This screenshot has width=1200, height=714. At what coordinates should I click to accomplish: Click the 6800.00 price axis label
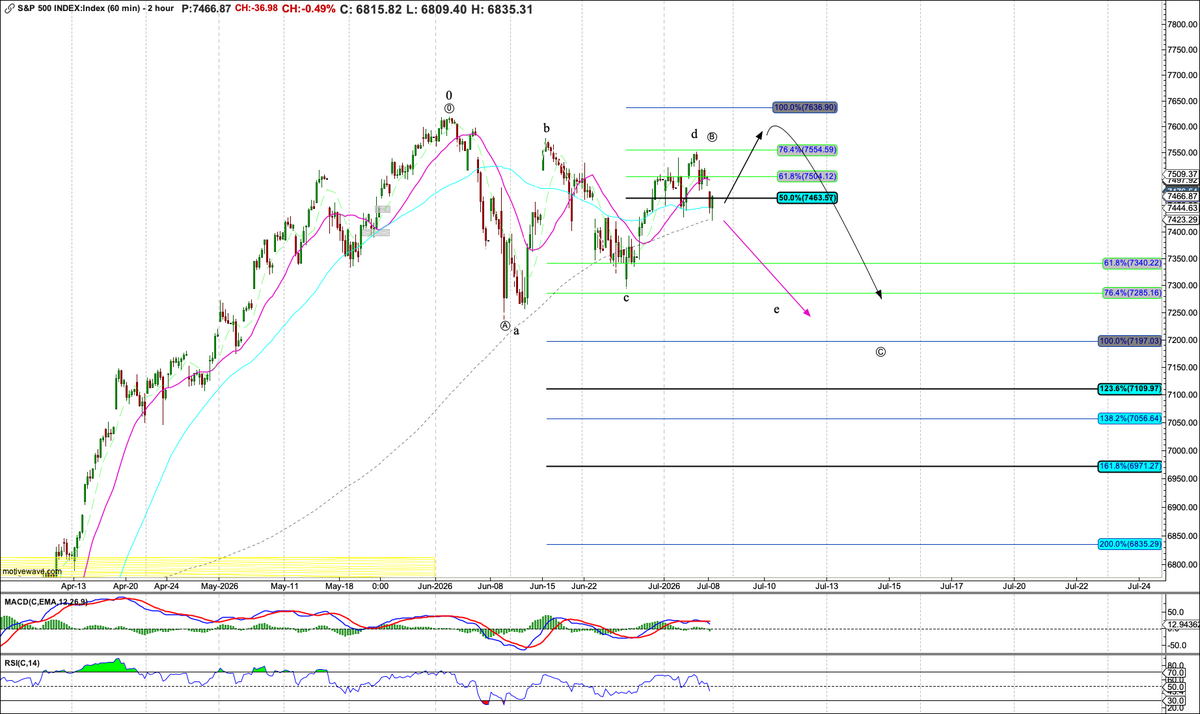click(x=1182, y=564)
